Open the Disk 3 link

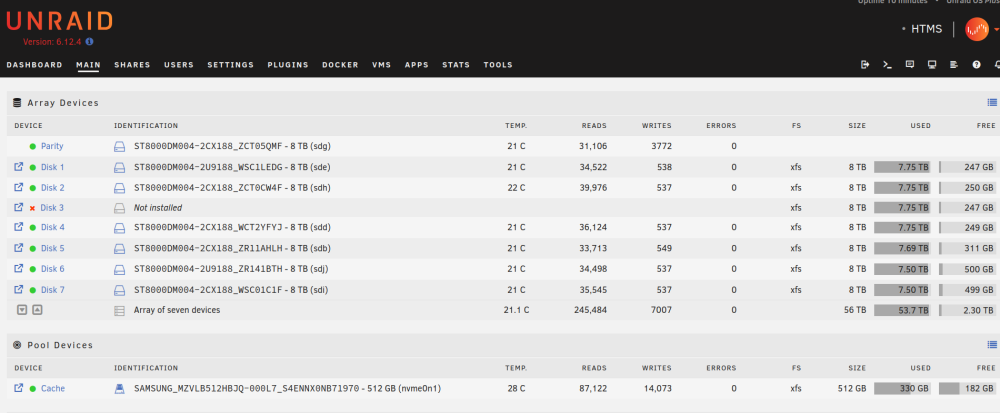pos(52,208)
